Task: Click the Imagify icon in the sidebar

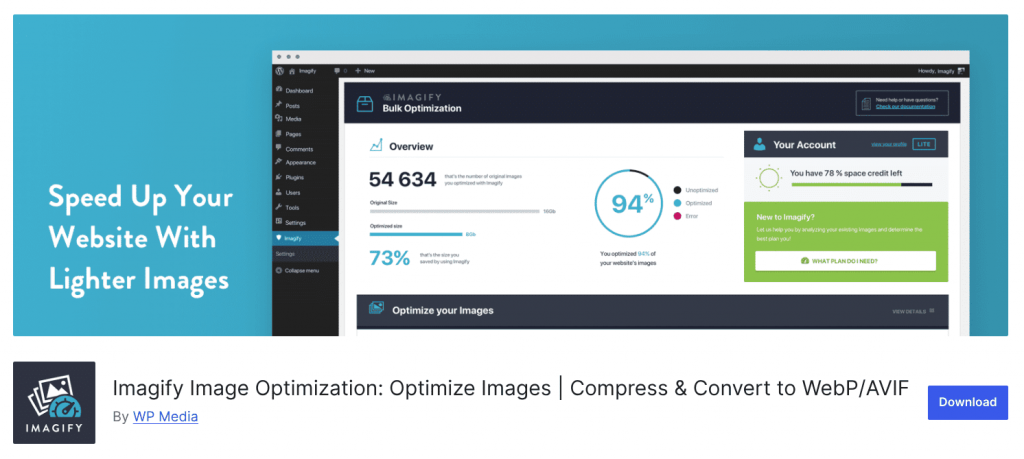Action: pos(279,238)
